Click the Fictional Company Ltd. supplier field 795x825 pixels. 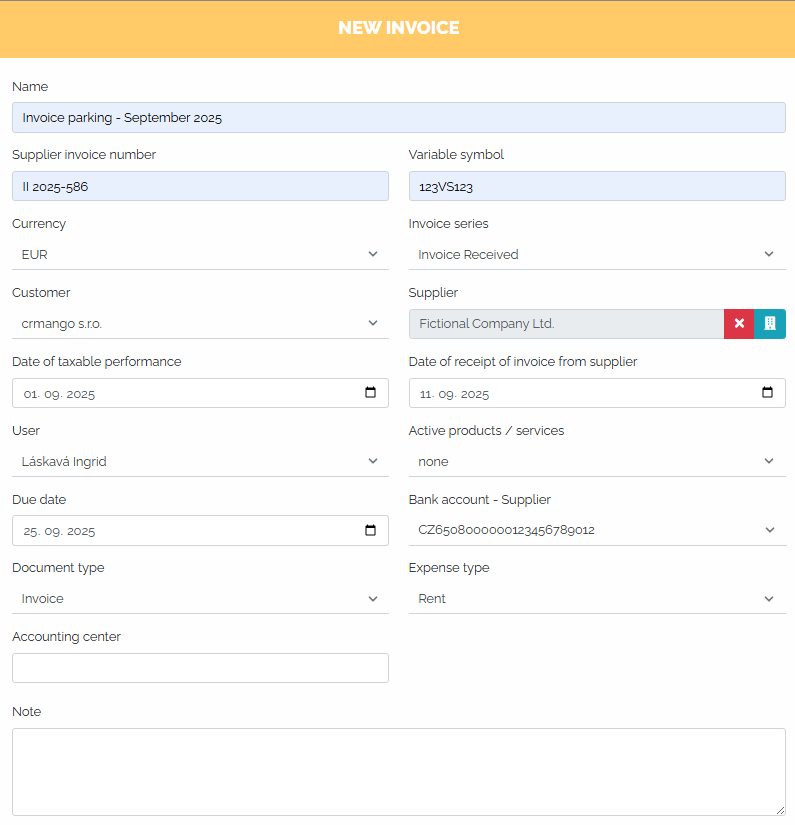566,324
